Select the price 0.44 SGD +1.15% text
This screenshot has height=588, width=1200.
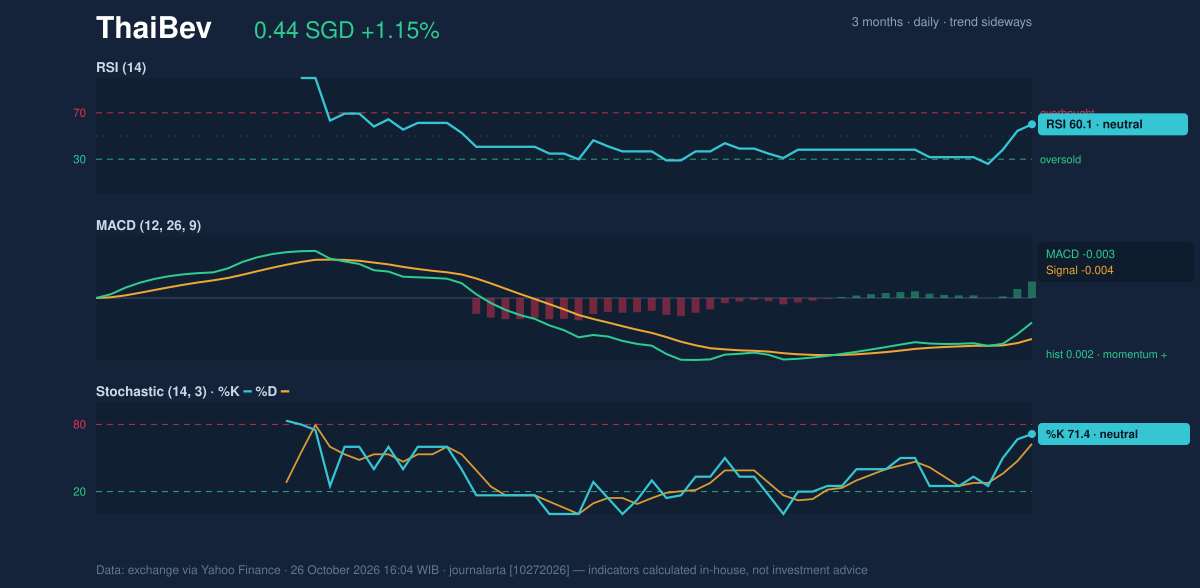[x=347, y=30]
